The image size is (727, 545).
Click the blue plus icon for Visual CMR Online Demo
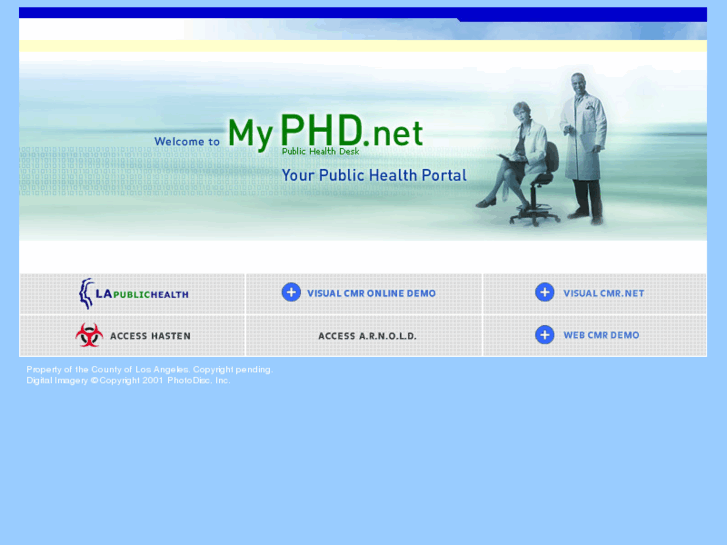[x=291, y=292]
